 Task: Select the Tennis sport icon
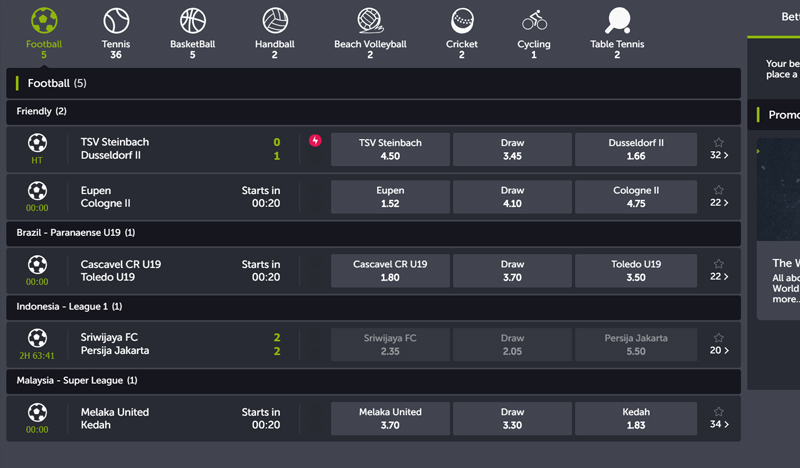point(117,21)
